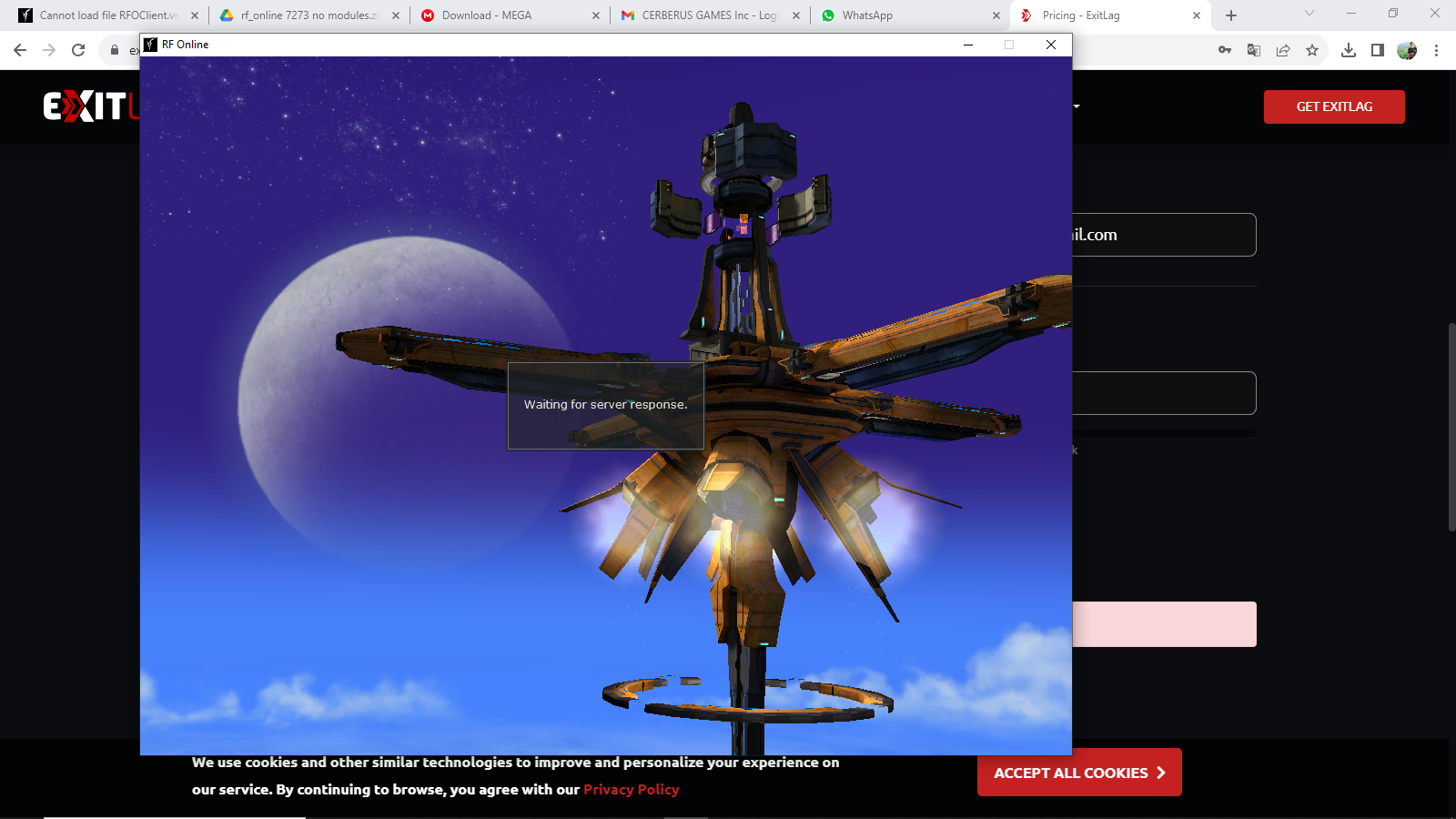Close the CERBERUS GAMES Gmail tab

coord(796,15)
